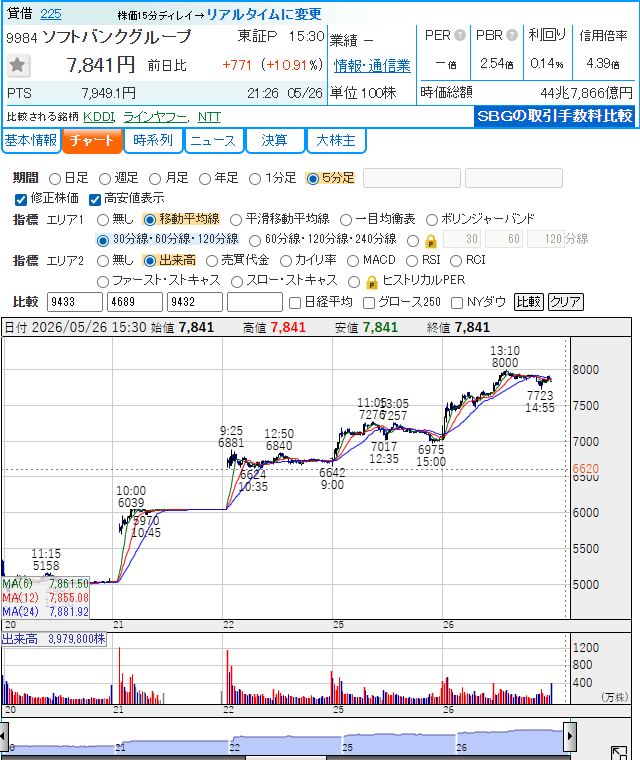The width and height of the screenshot is (640, 760).
Task: Click the first empty period input box
Action: [412, 178]
